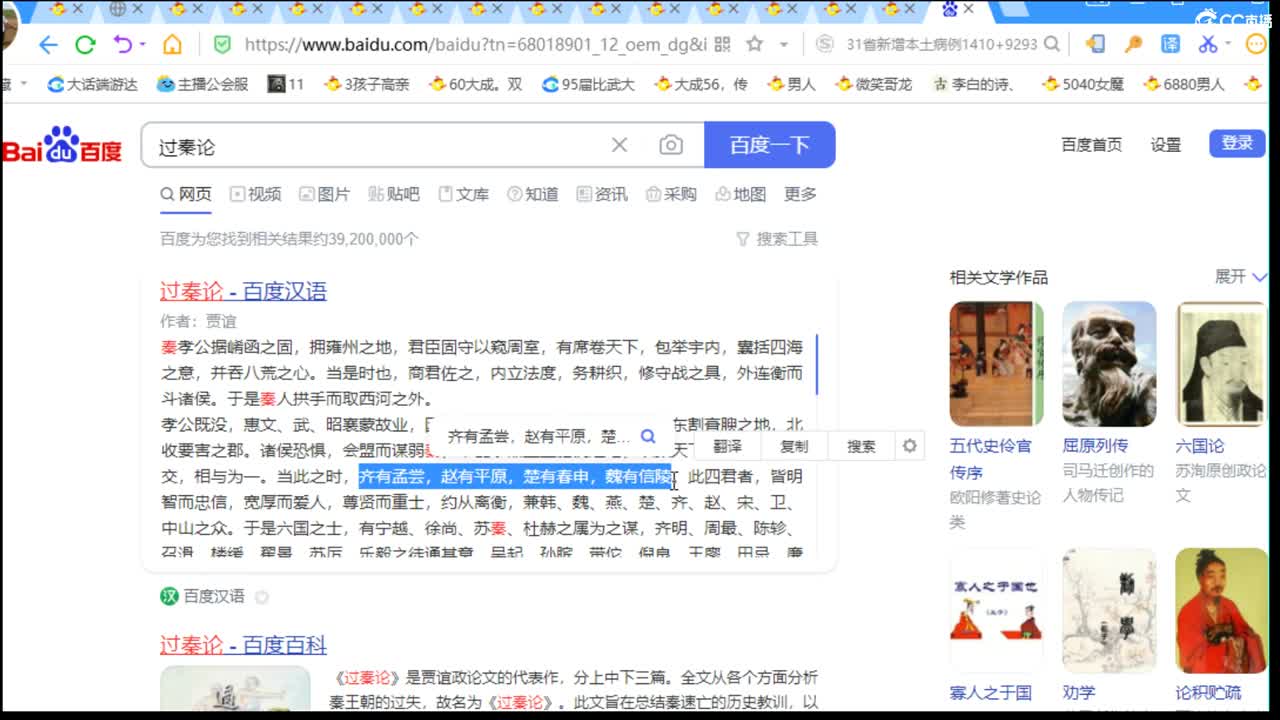1280x720 pixels.
Task: Switch to the 地图 tab
Action: [x=741, y=194]
